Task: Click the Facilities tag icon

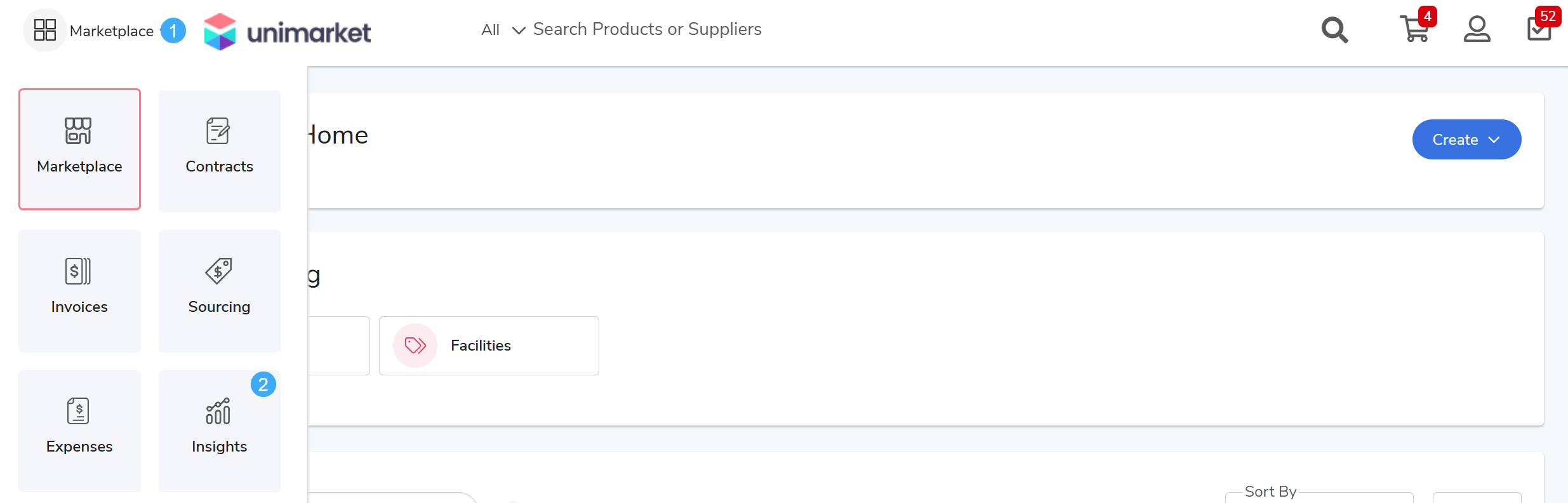Action: click(x=415, y=345)
